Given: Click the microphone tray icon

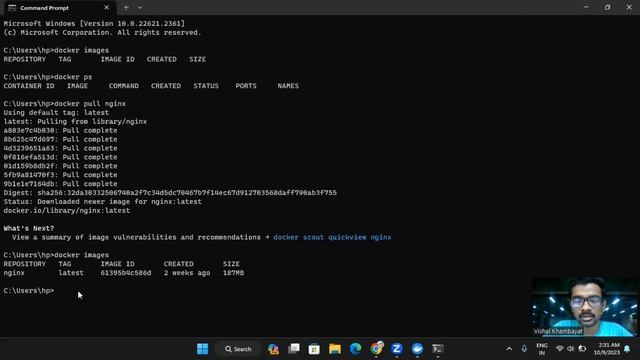Looking at the screenshot, I should [524, 349].
